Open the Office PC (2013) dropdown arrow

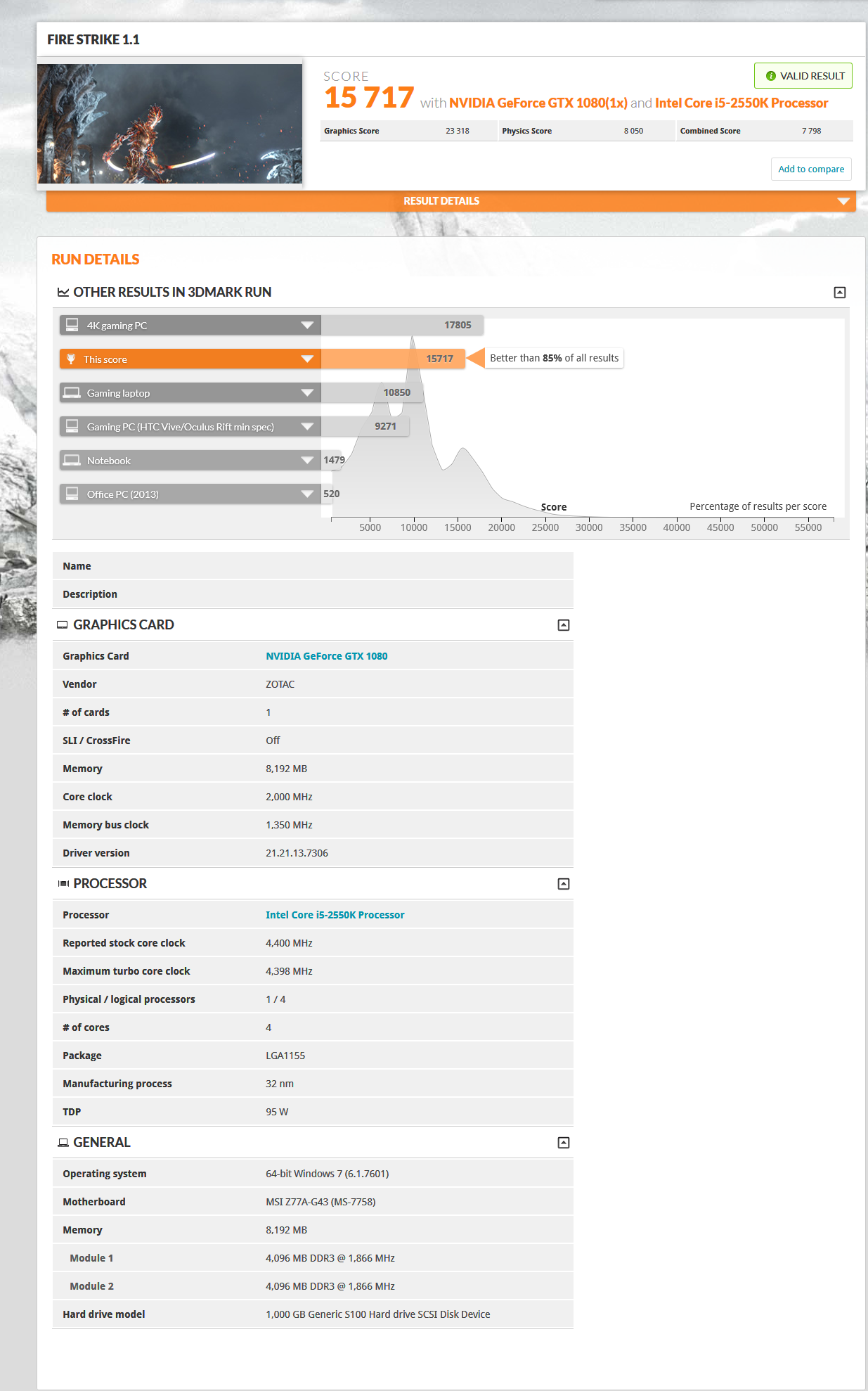click(307, 494)
